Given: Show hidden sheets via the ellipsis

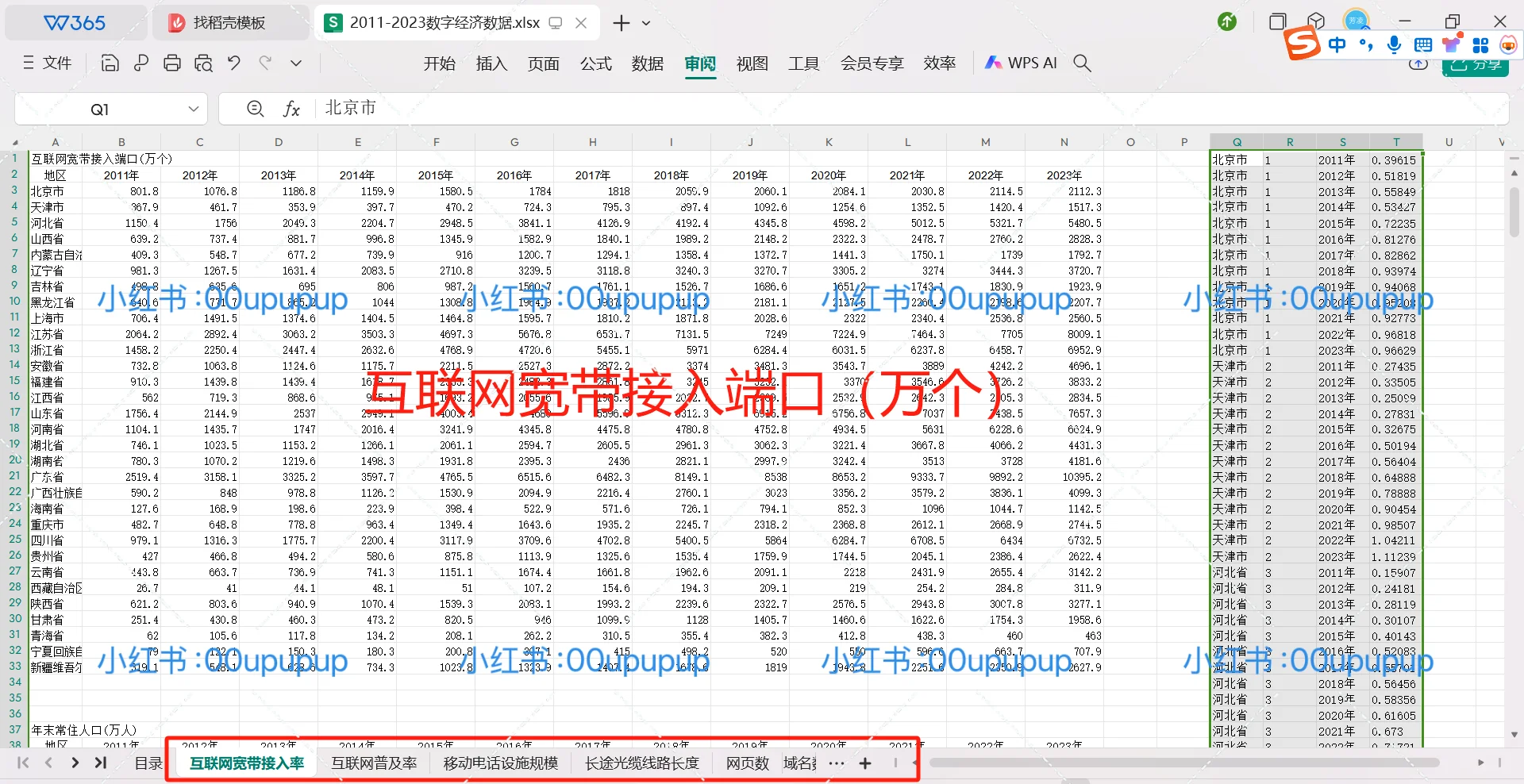Looking at the screenshot, I should point(836,763).
